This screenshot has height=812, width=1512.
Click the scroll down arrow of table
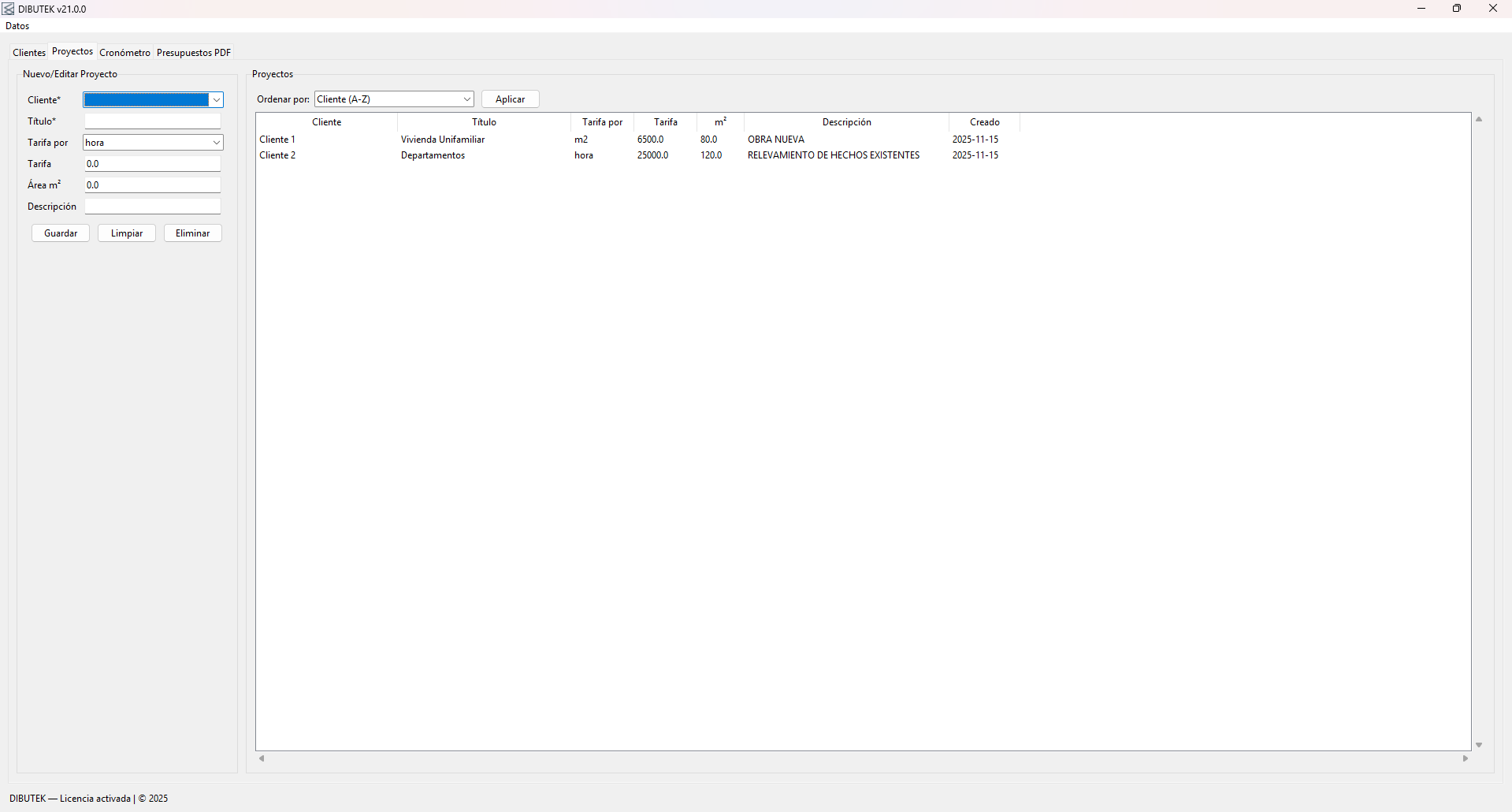tap(1479, 745)
